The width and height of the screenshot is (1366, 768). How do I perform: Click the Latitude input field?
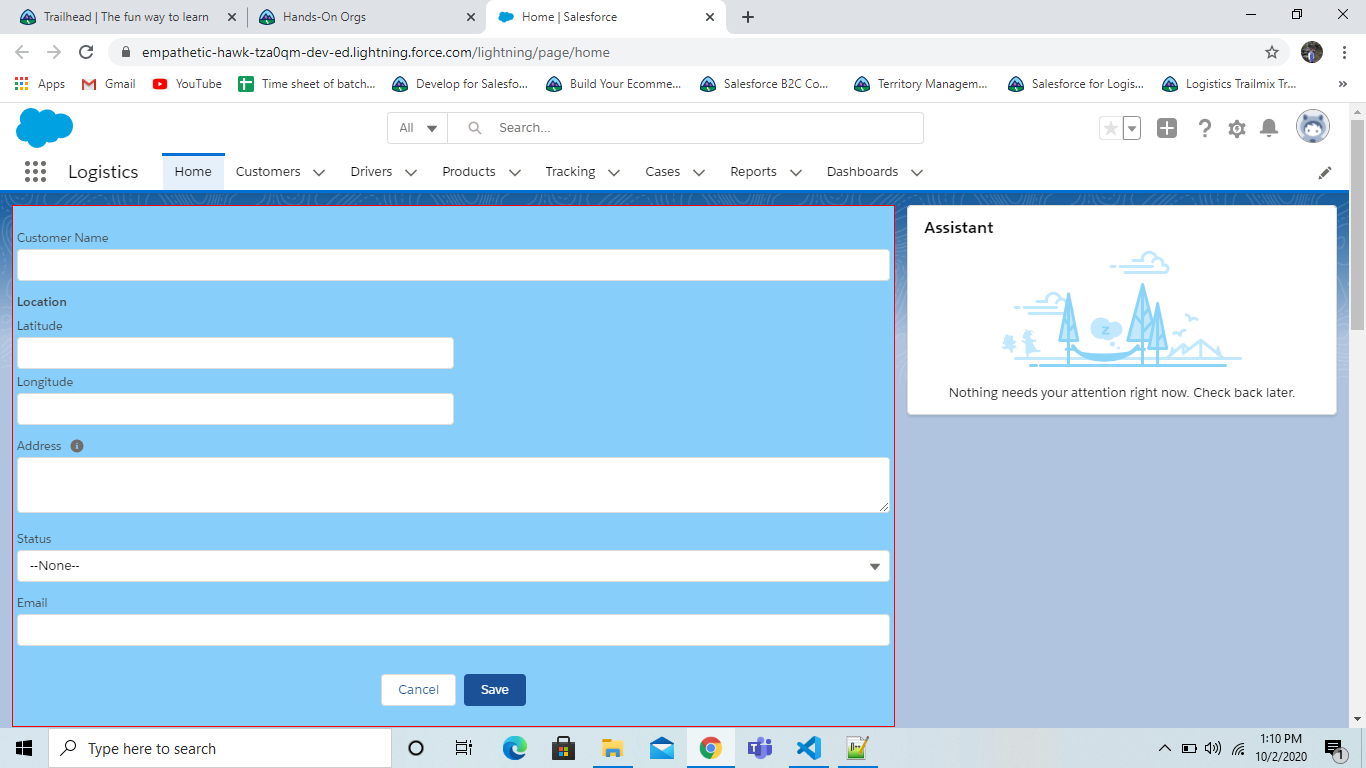pyautogui.click(x=235, y=353)
